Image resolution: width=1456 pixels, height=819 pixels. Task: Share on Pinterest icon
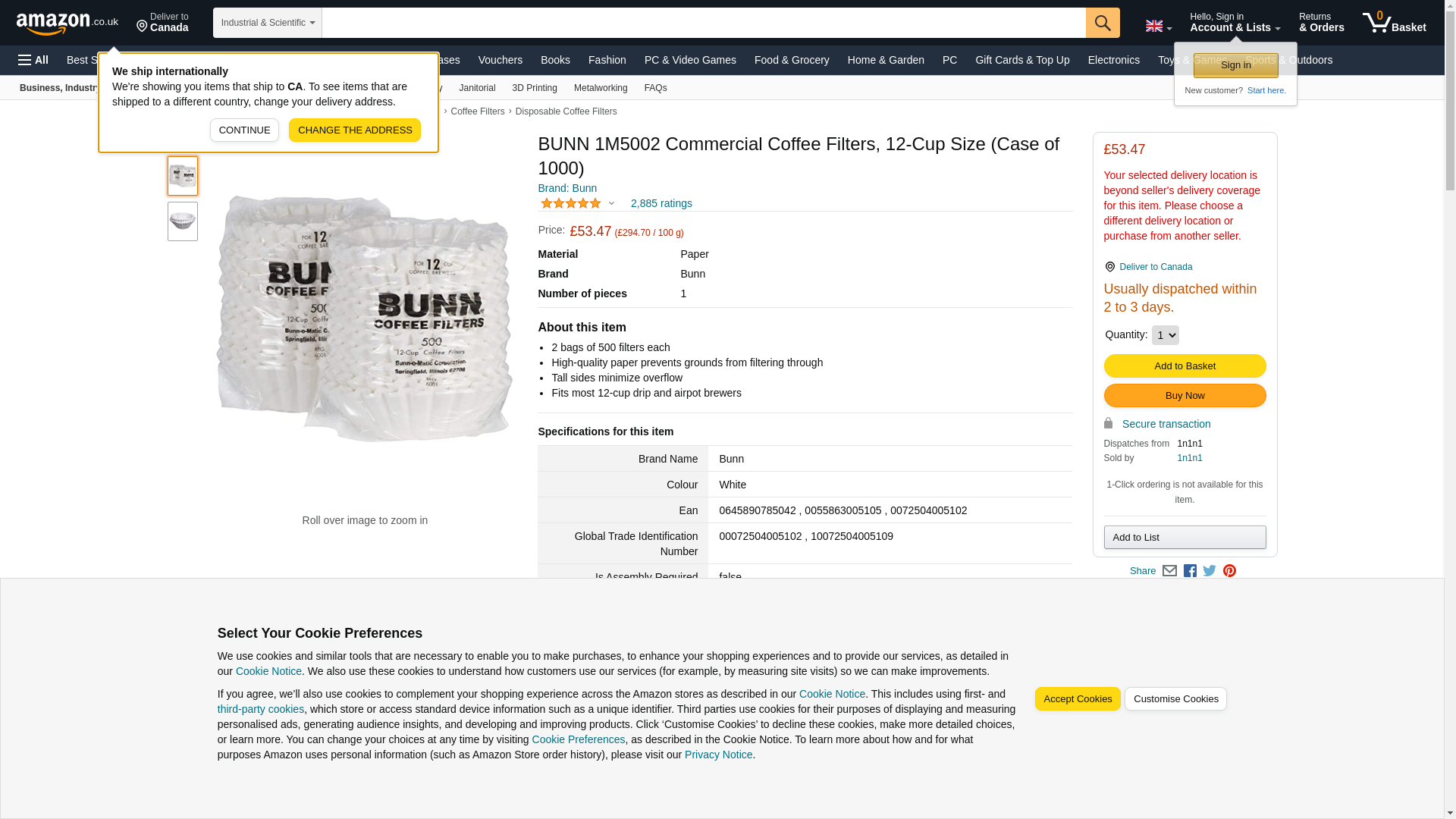click(x=1229, y=571)
